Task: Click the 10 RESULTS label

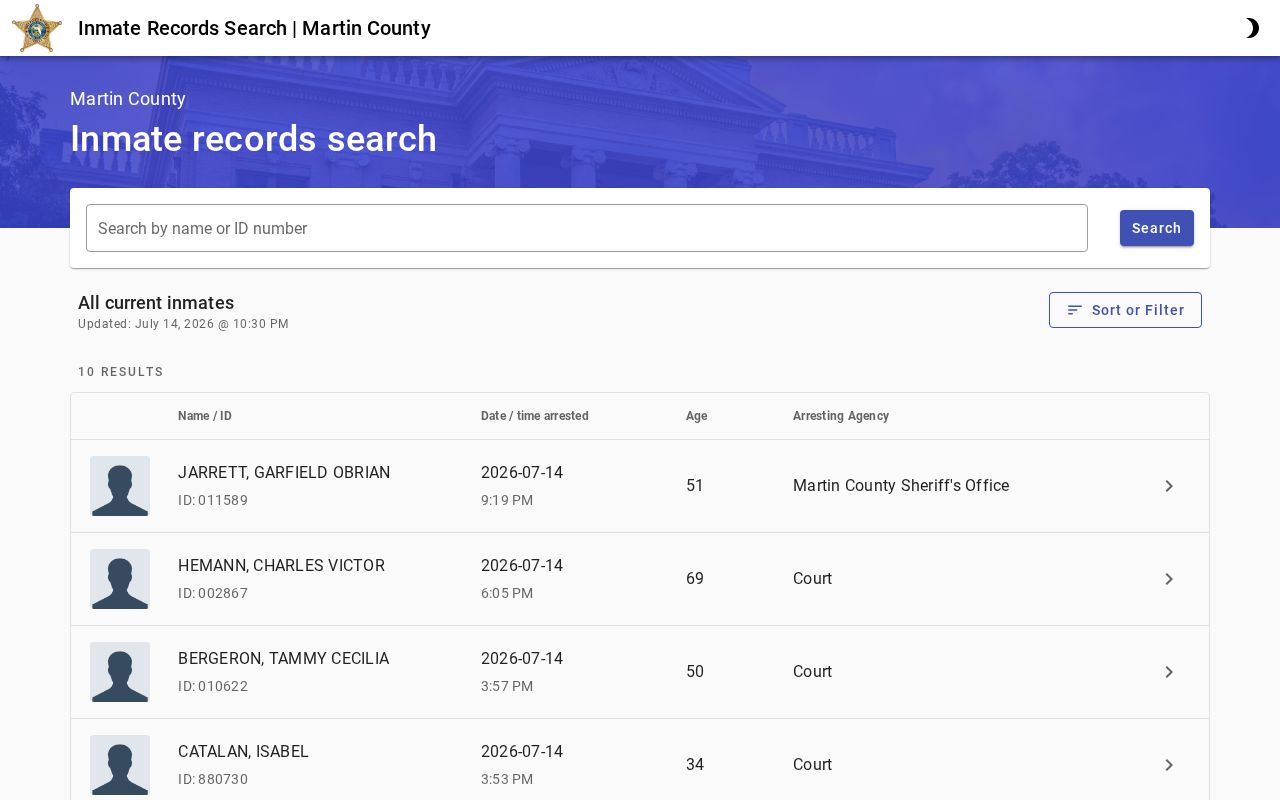Action: [121, 372]
